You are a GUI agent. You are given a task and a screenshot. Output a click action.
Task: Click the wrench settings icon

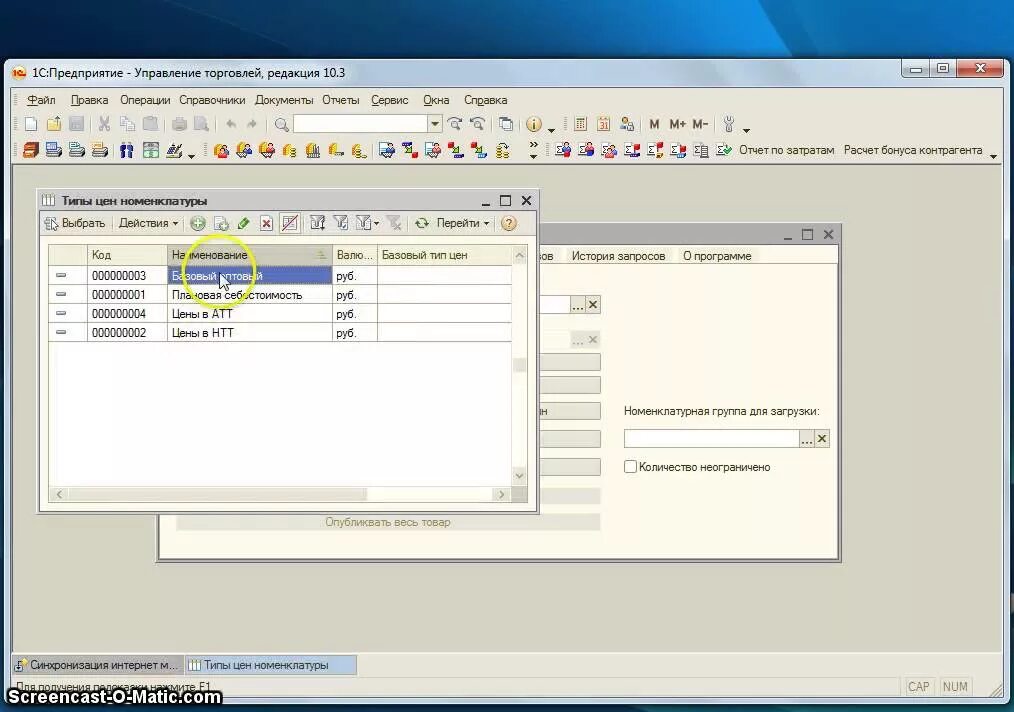click(x=729, y=124)
